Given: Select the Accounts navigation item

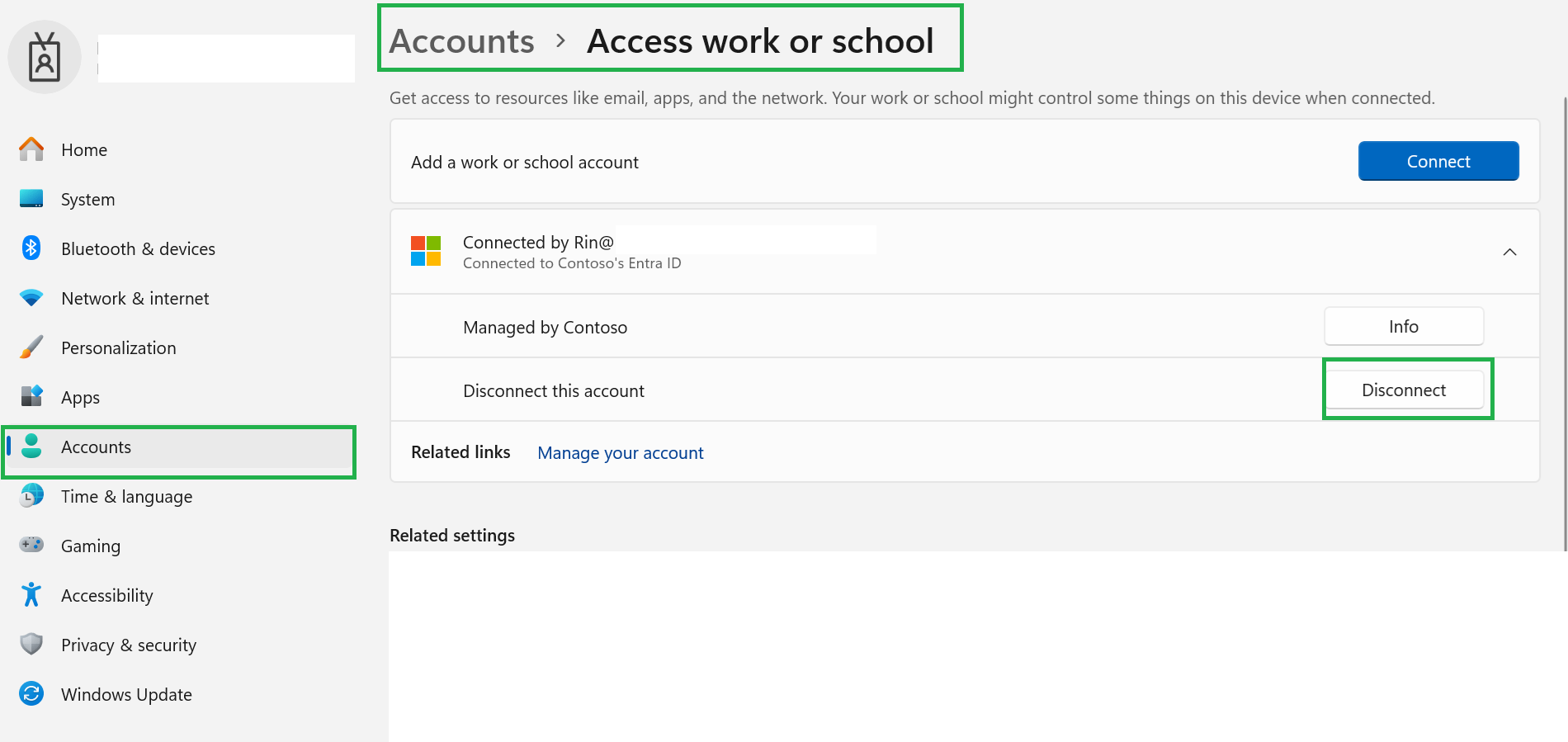Looking at the screenshot, I should click(x=180, y=447).
